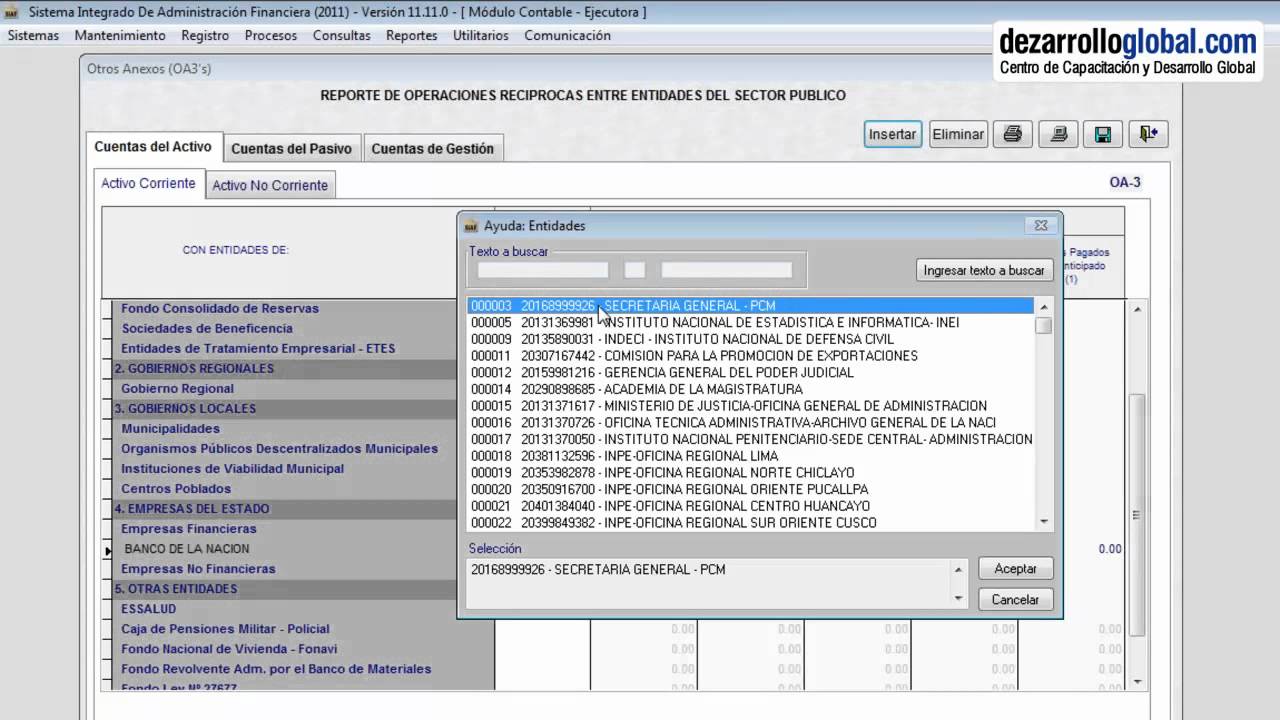The width and height of the screenshot is (1280, 720).
Task: Click the ESSALUD row
Action: 148,608
